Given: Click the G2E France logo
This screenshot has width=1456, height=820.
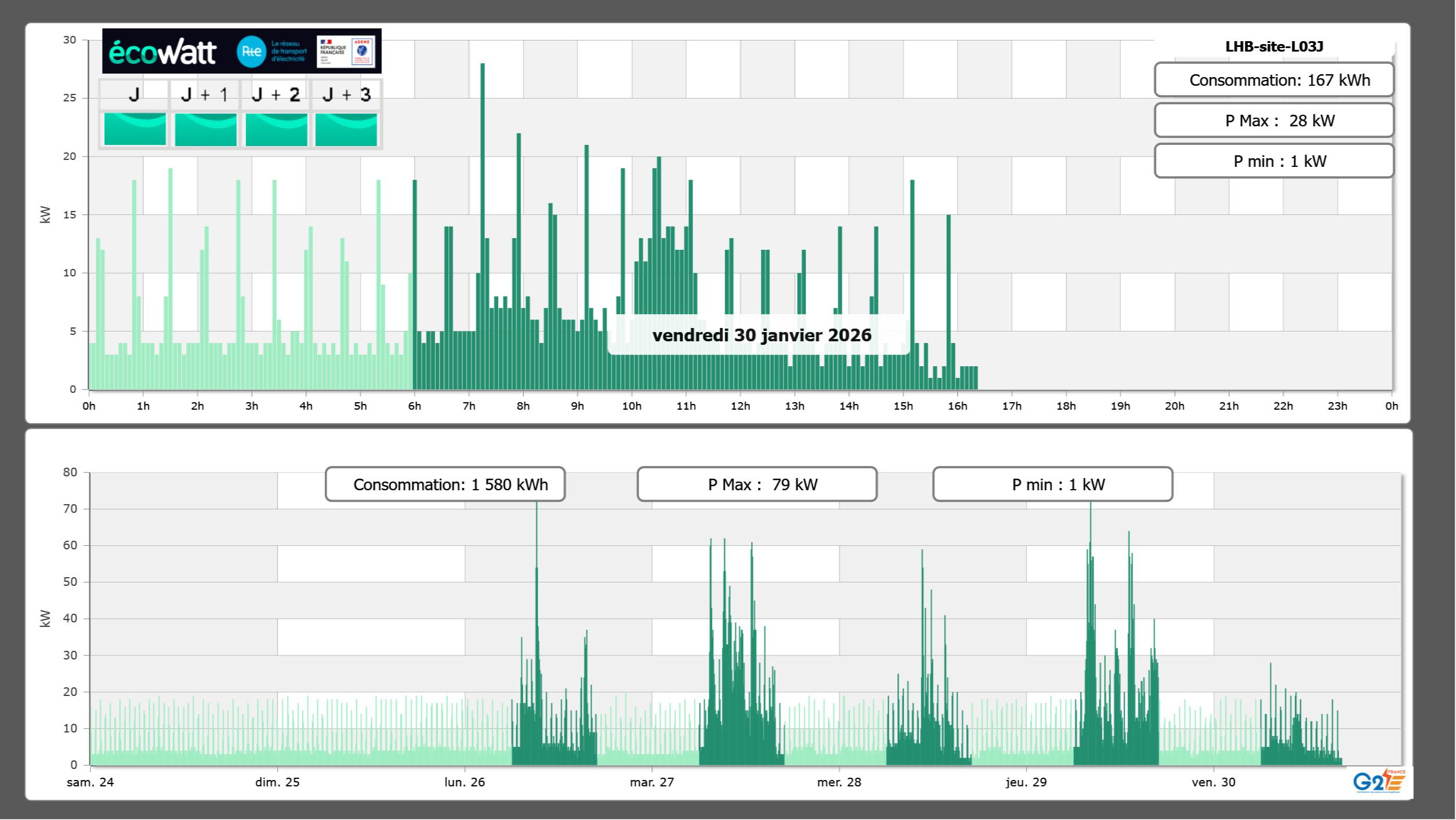Looking at the screenshot, I should point(1378,782).
